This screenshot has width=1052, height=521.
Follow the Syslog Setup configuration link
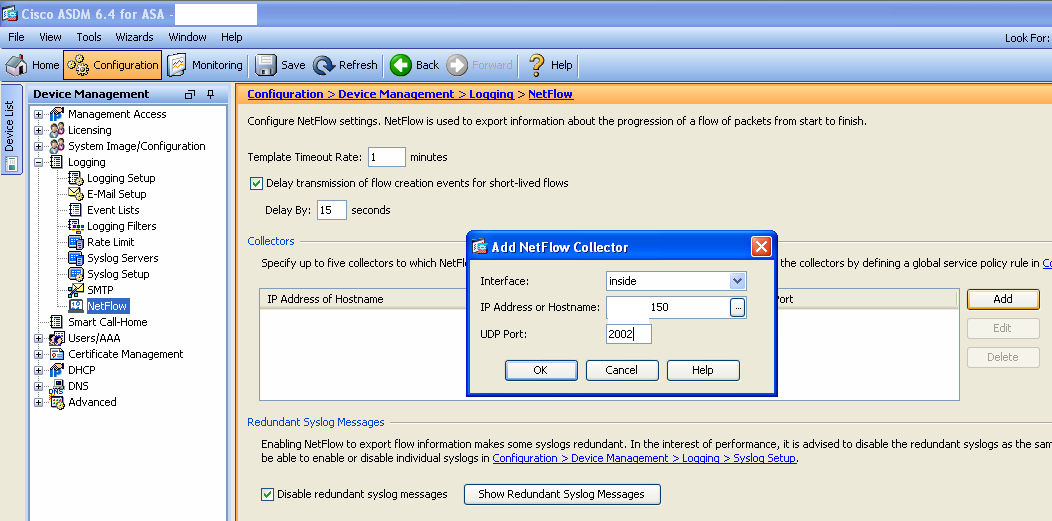644,458
